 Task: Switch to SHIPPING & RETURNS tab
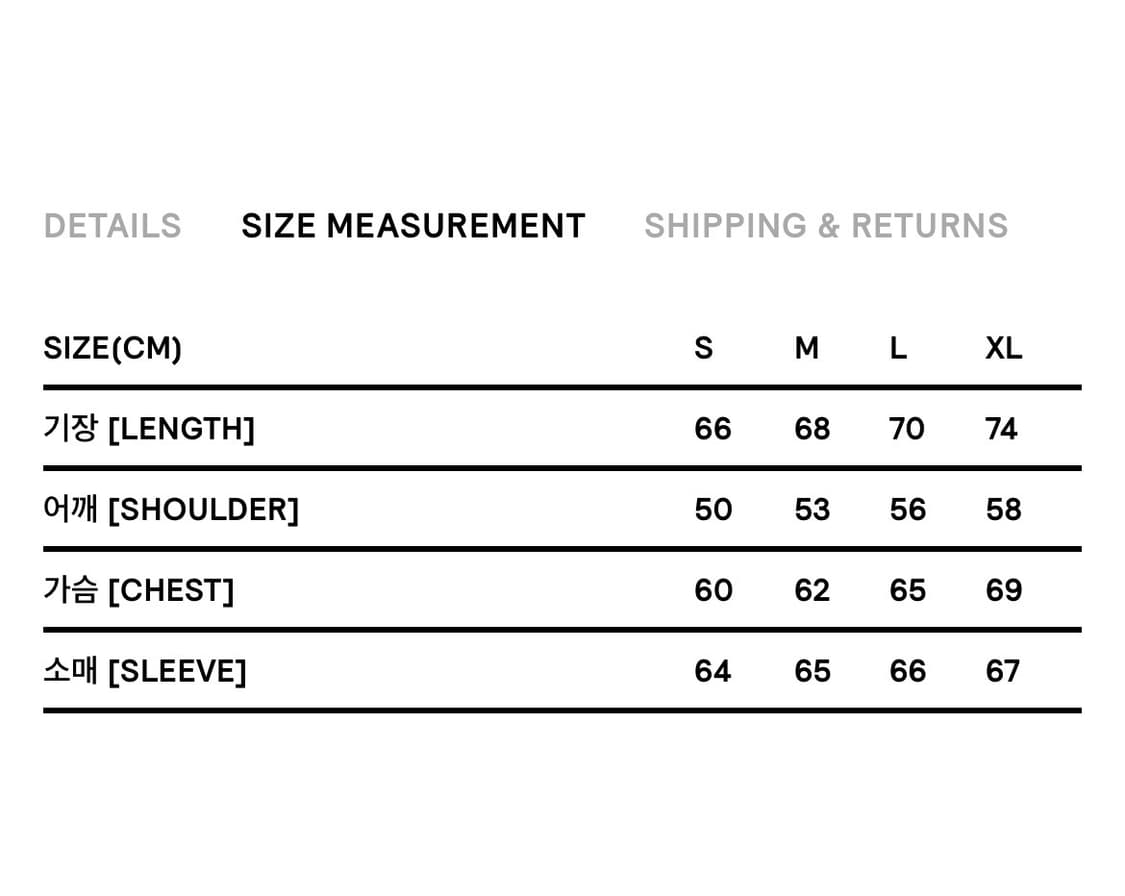826,226
